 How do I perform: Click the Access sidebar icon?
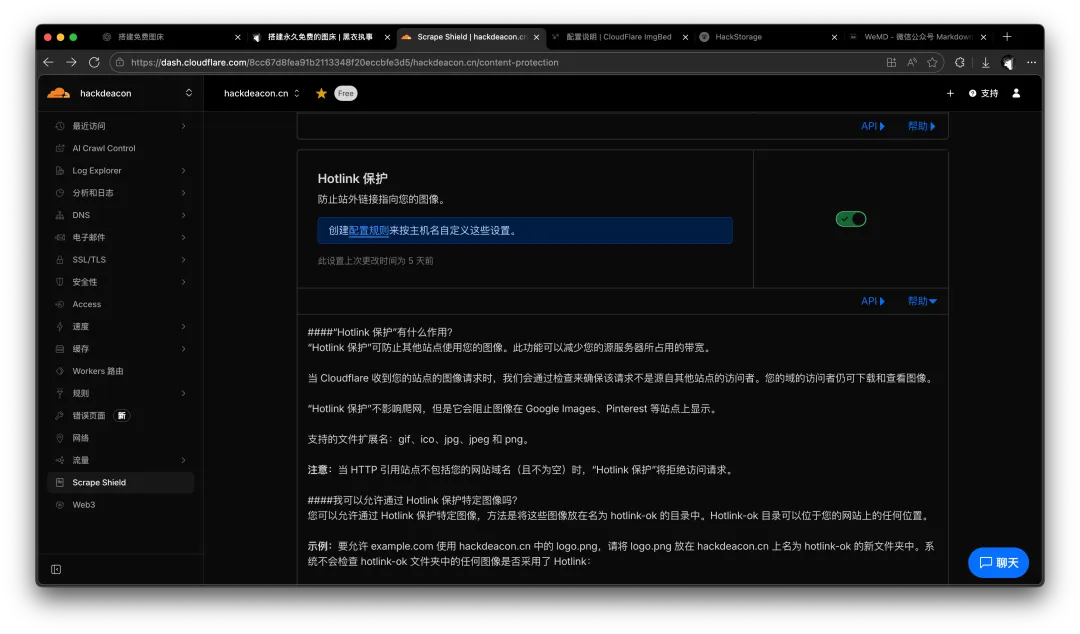[x=60, y=304]
